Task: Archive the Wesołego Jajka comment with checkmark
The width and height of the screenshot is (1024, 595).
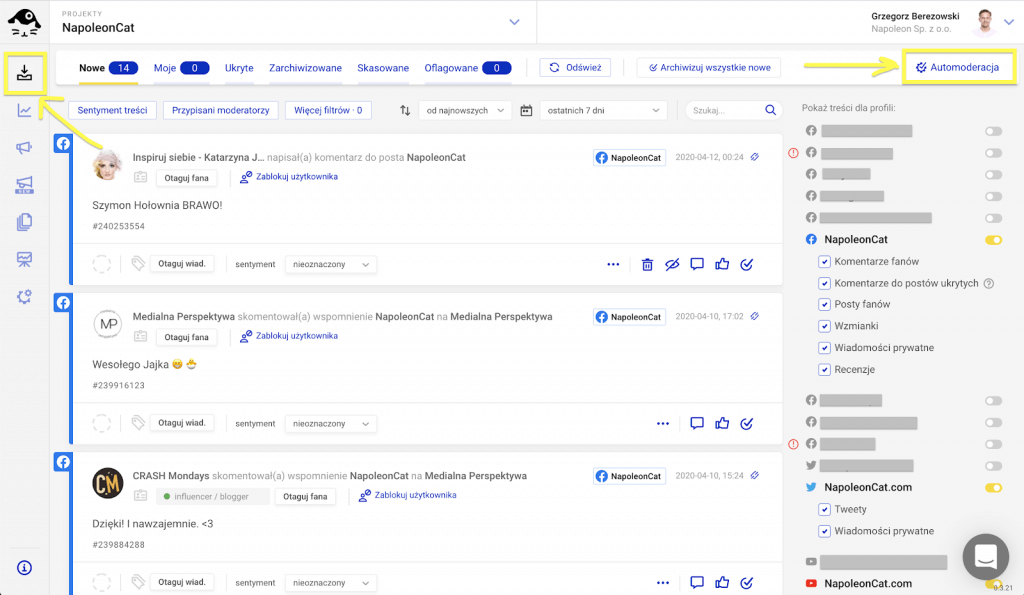Action: tap(746, 424)
